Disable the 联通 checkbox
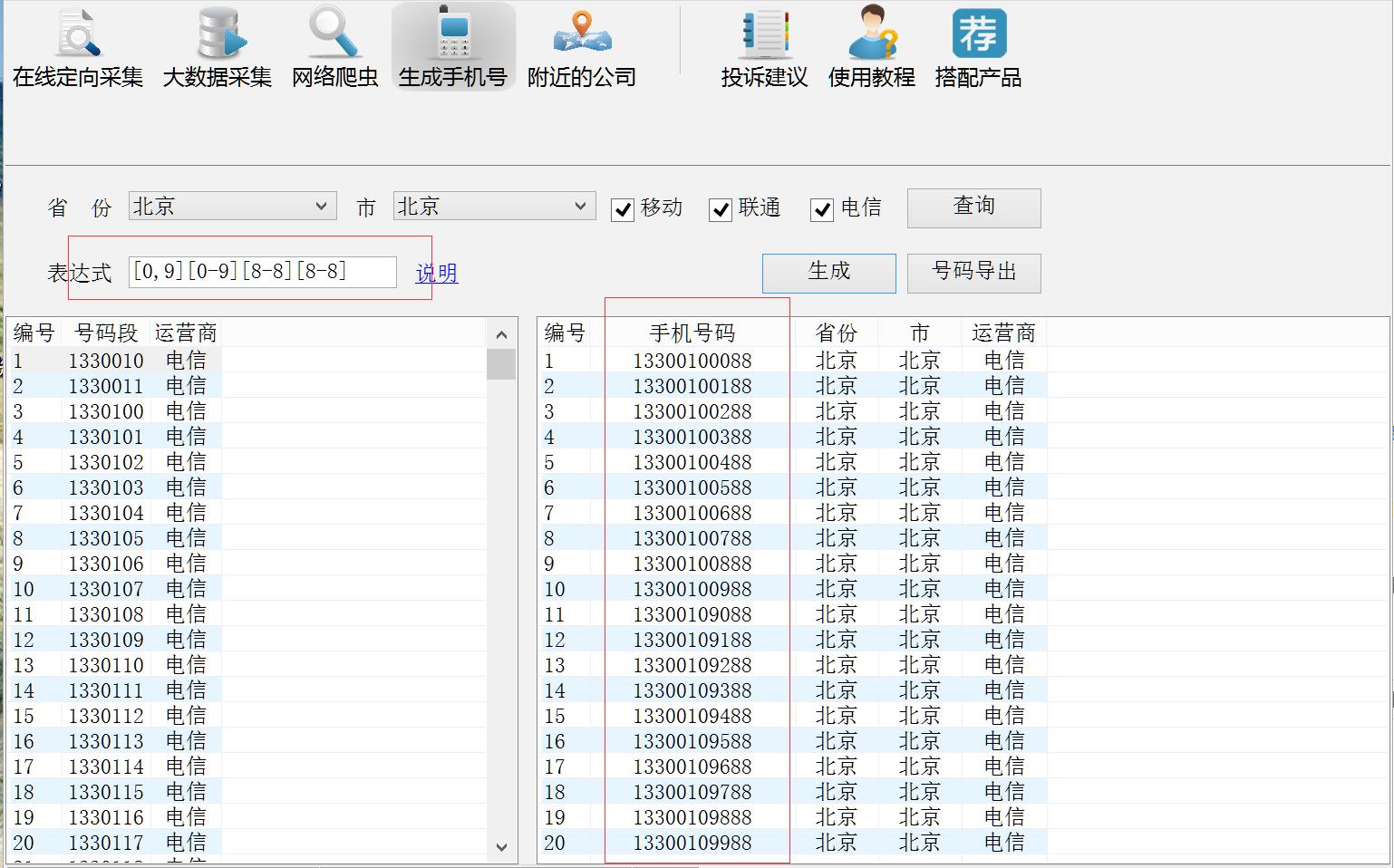 click(721, 209)
